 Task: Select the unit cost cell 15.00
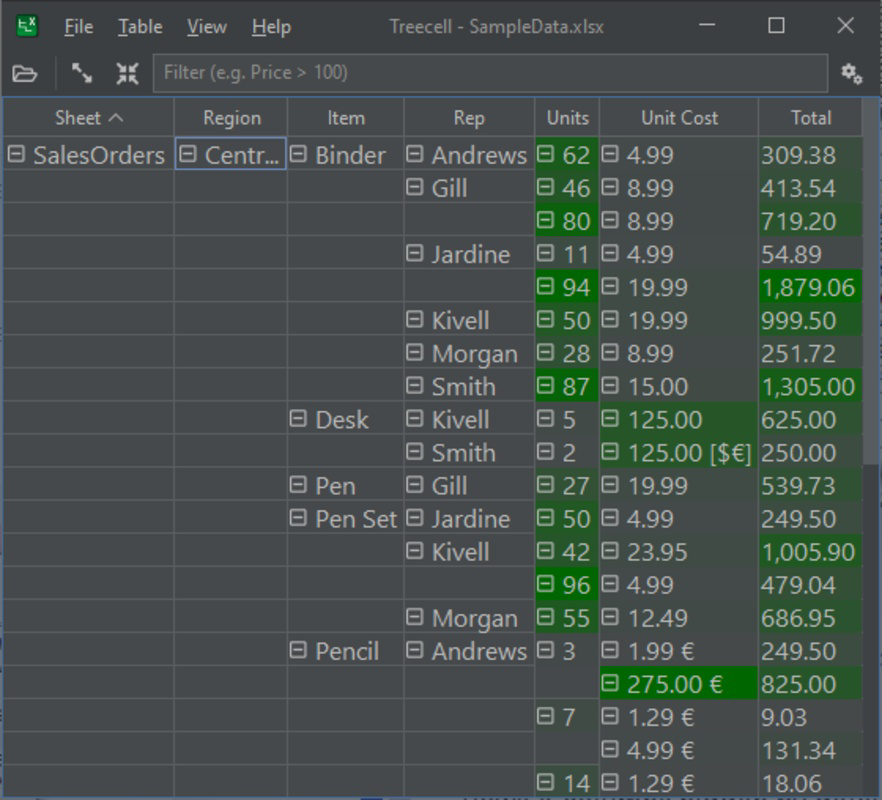tap(679, 386)
